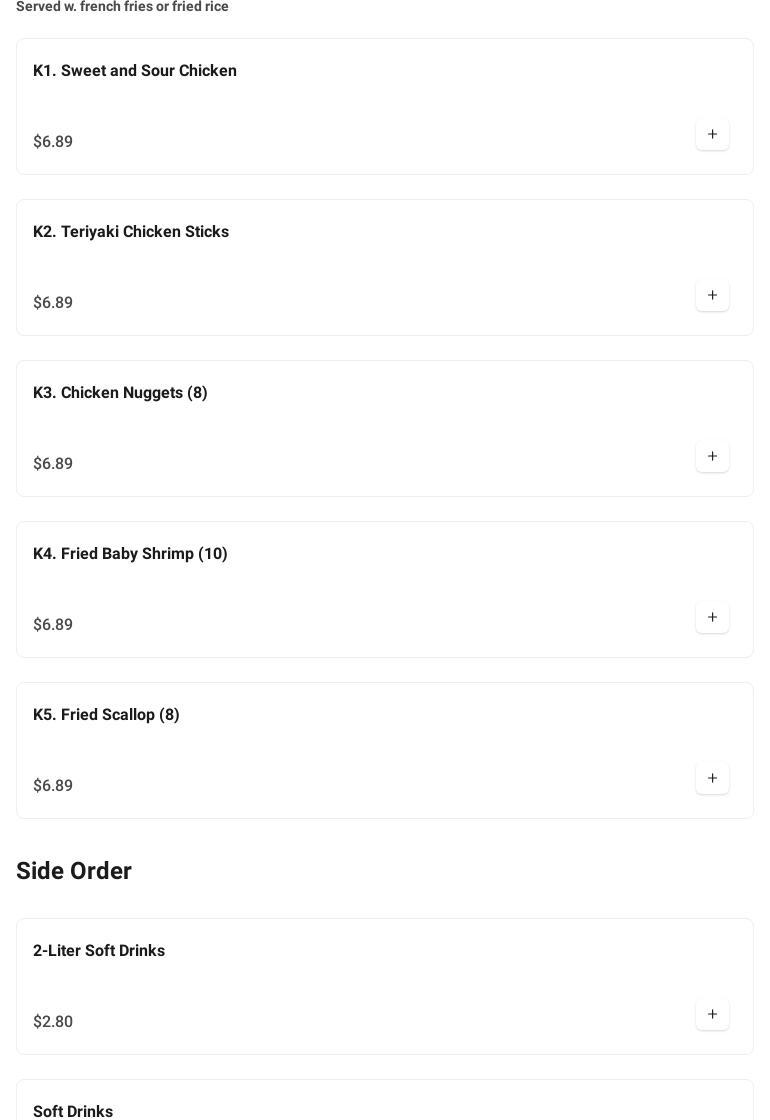Click the "Served w. french fries or fried rice" note
Viewport: 770px width, 1120px height.
(122, 7)
